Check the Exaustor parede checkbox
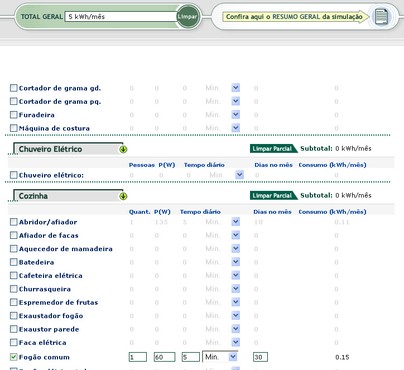 pos(13,329)
